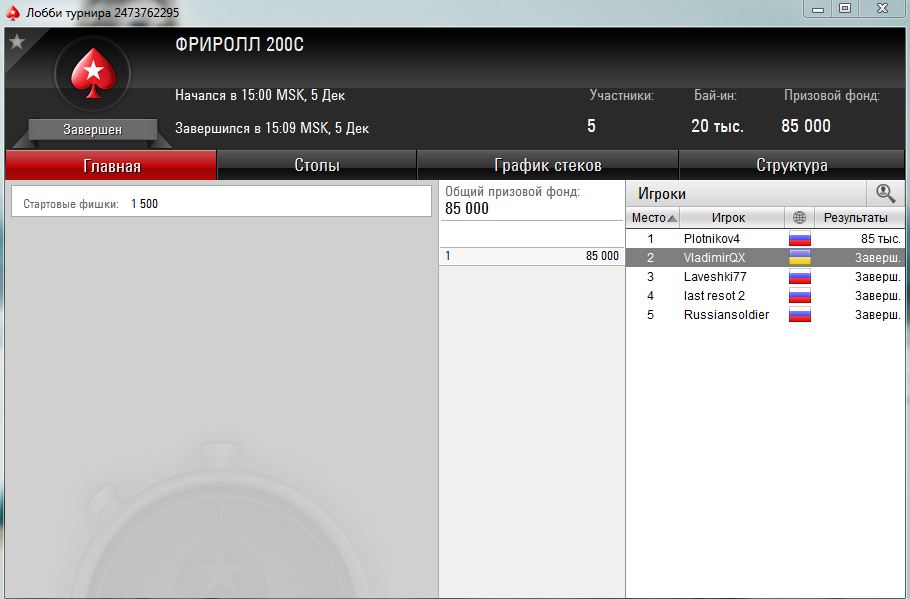
Task: Select the player row Laveshki77
Action: coord(765,277)
